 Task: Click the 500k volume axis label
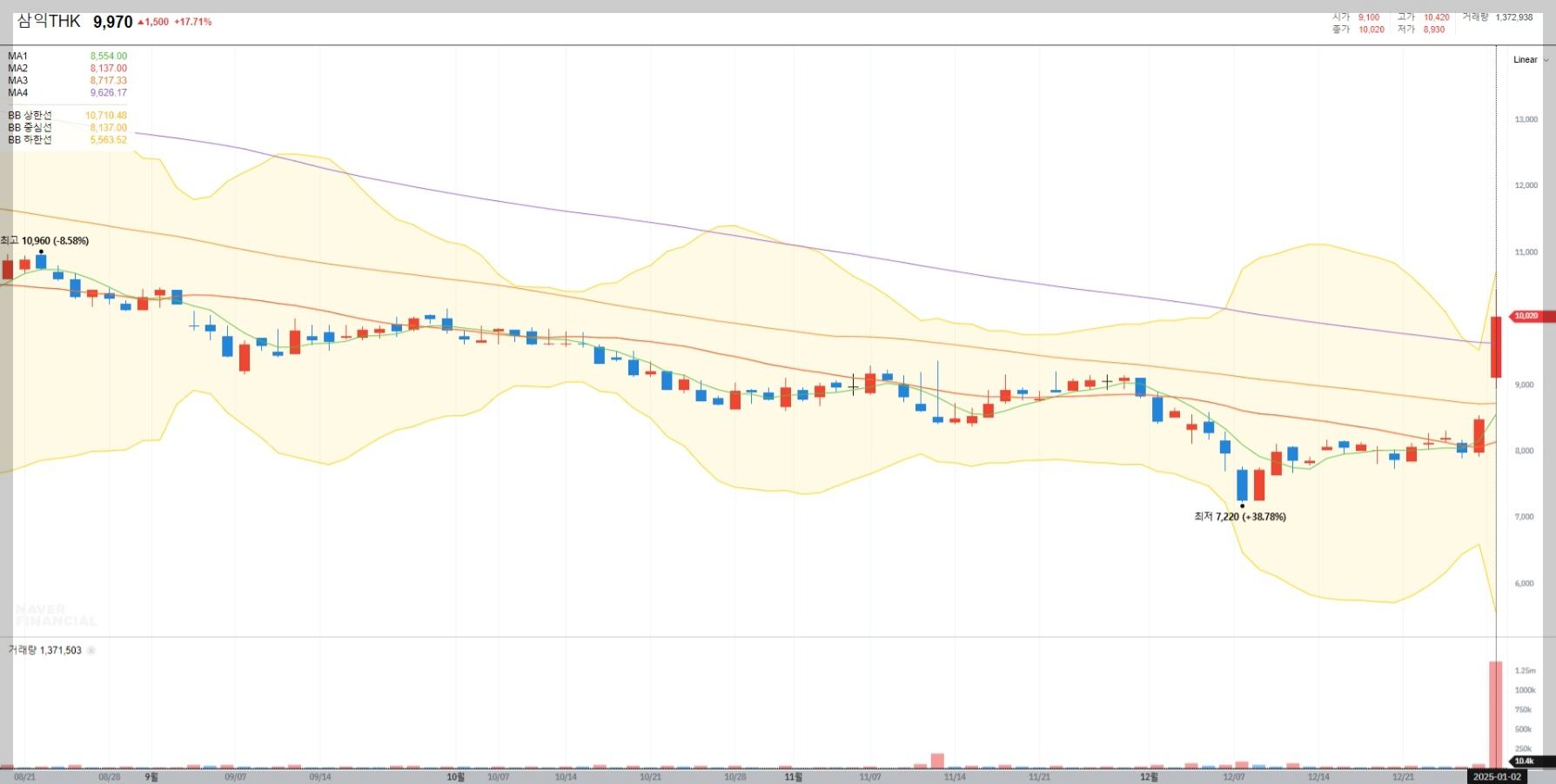tap(1524, 729)
